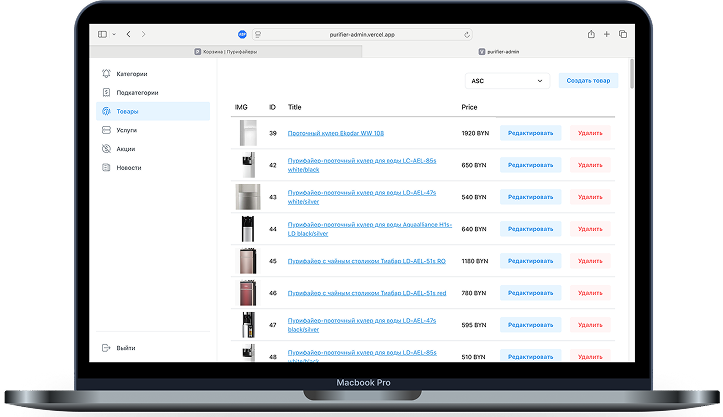Select Товары in the sidebar
Image resolution: width=723 pixels, height=417 pixels.
click(153, 111)
